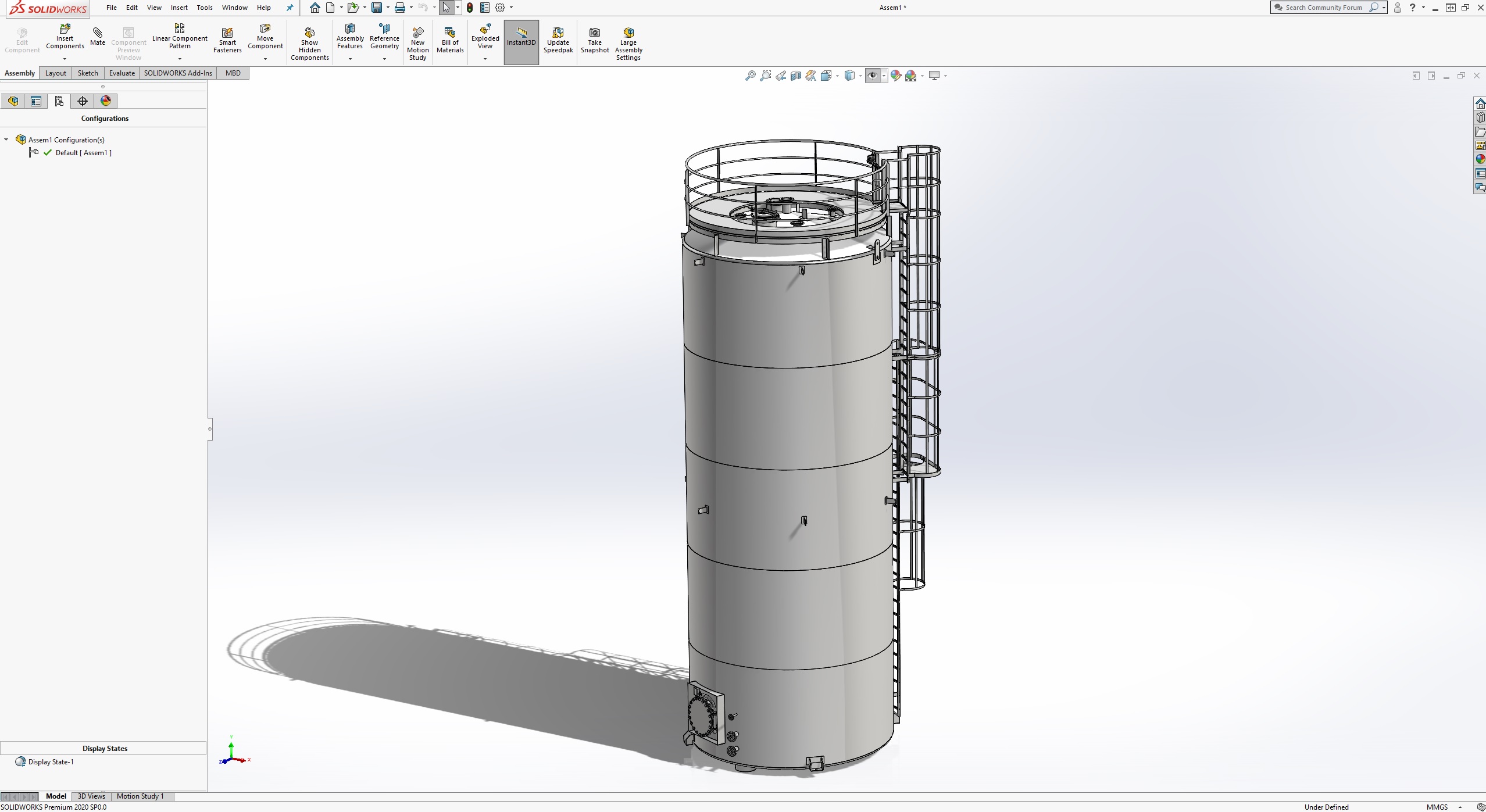Open Display Style dropdown arrow
Screen dimensions: 1486x812
pyautogui.click(x=860, y=76)
